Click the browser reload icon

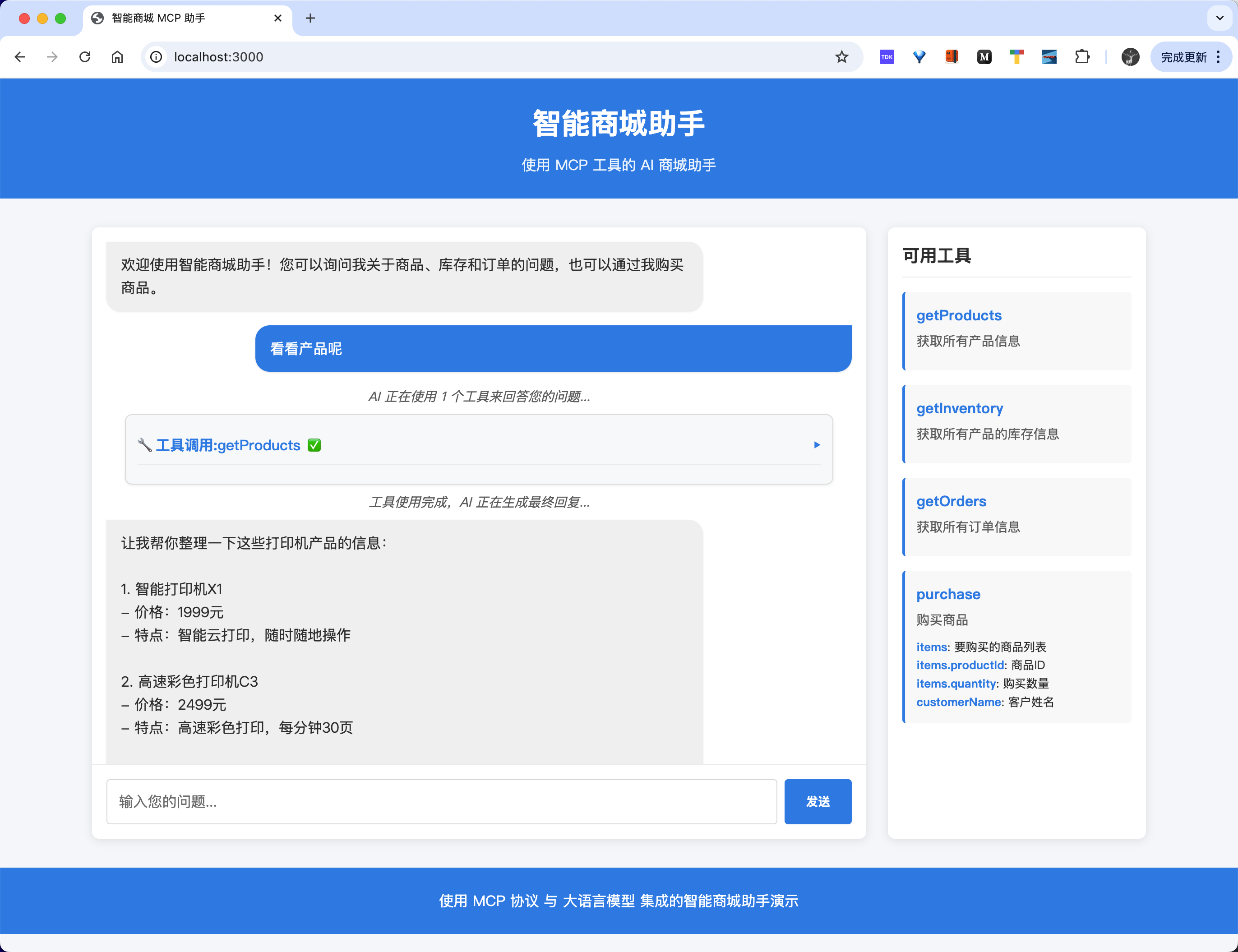pos(85,57)
